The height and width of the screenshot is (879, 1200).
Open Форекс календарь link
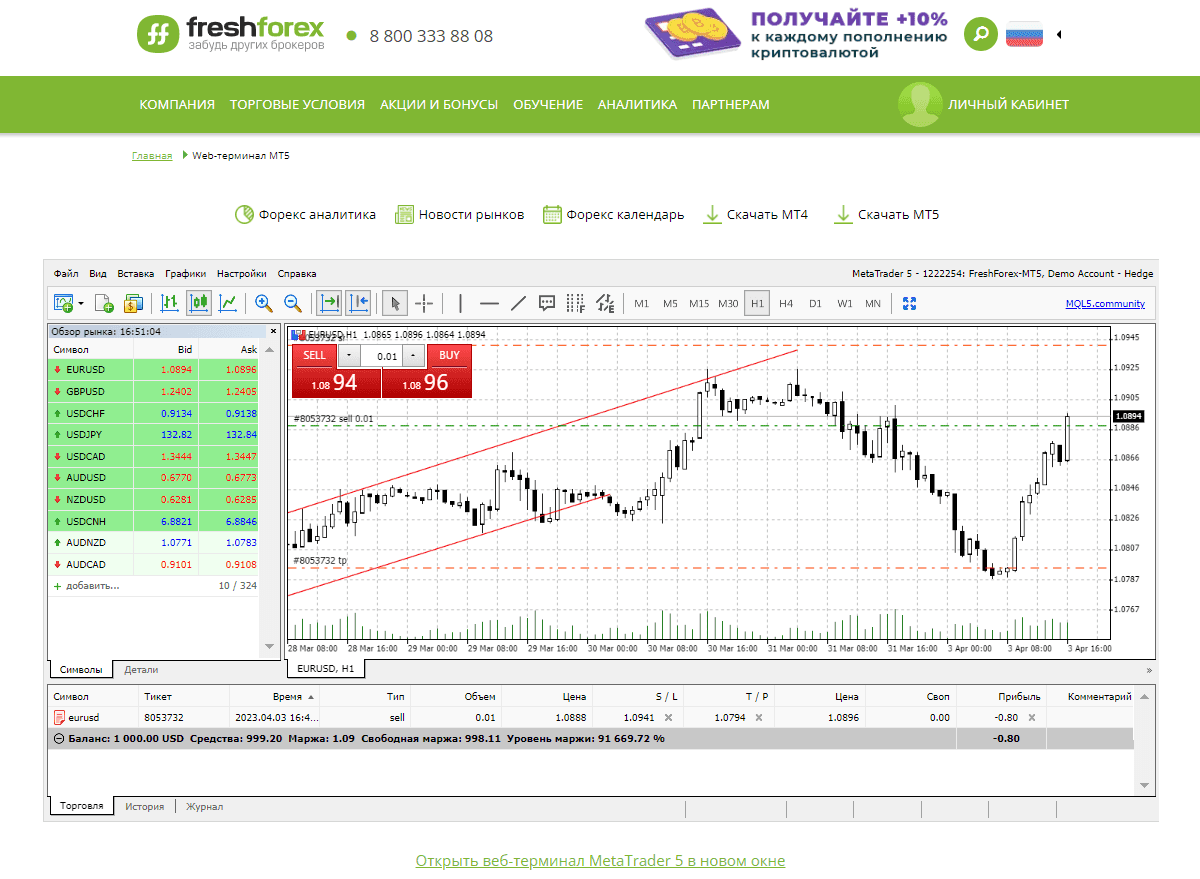click(613, 214)
